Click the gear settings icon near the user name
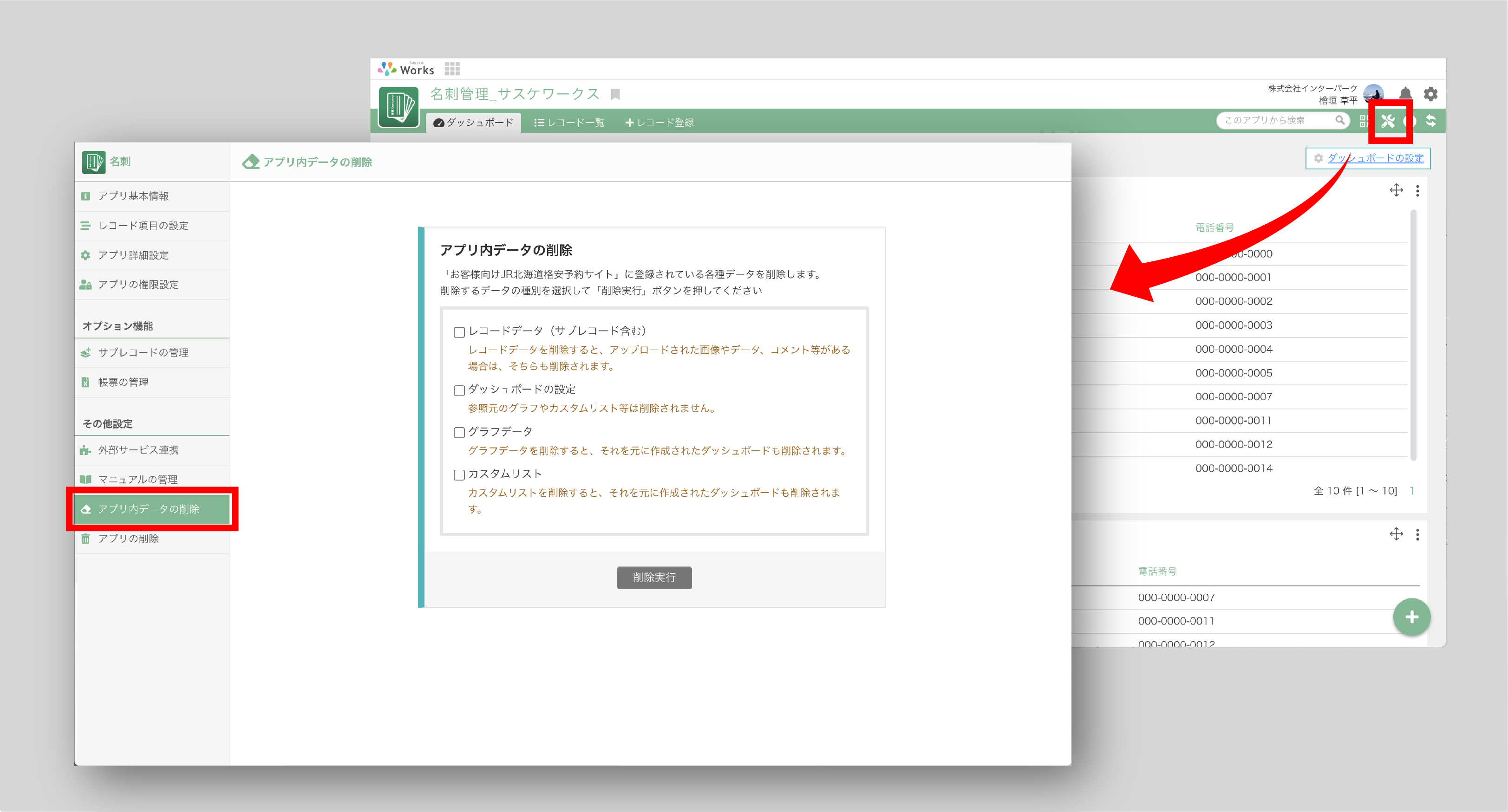The width and height of the screenshot is (1508, 812). tap(1430, 94)
